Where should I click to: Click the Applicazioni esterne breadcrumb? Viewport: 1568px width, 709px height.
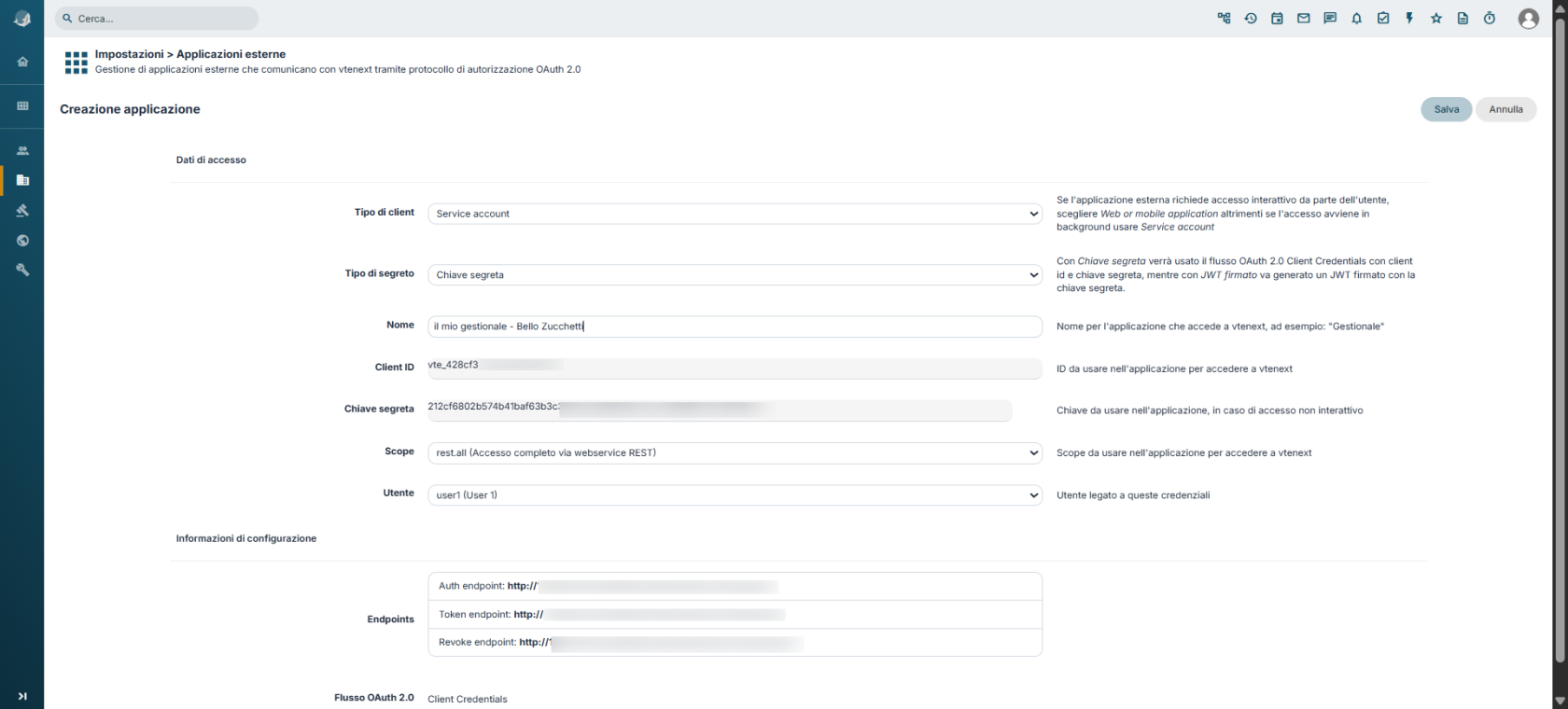(231, 54)
